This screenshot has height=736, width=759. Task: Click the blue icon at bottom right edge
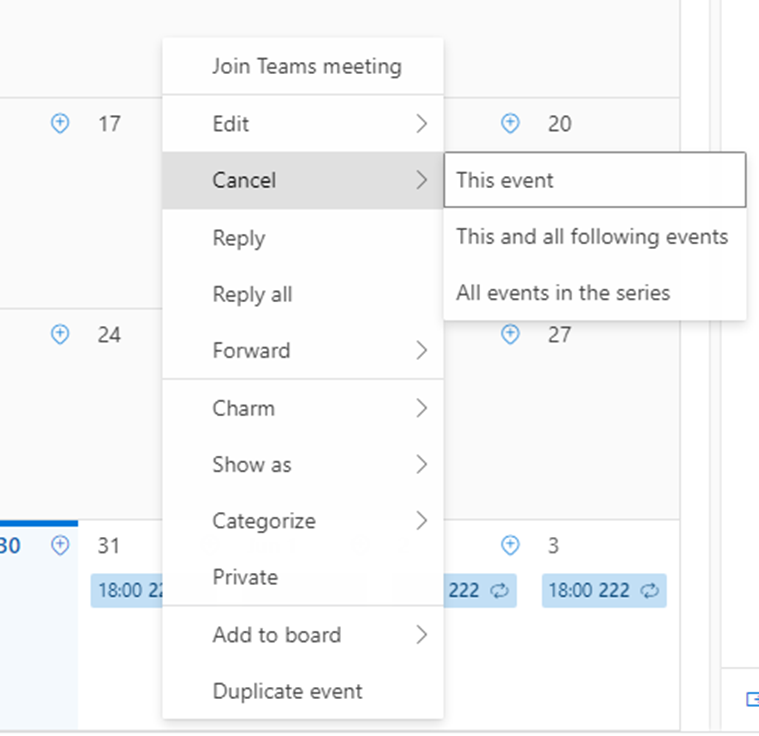pos(752,699)
